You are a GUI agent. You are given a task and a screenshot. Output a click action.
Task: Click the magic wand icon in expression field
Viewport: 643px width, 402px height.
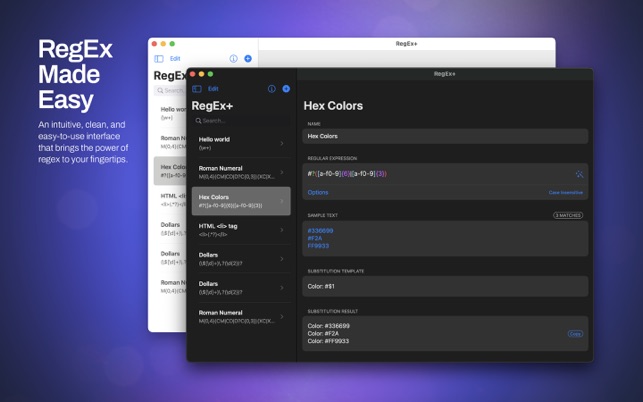pyautogui.click(x=579, y=174)
